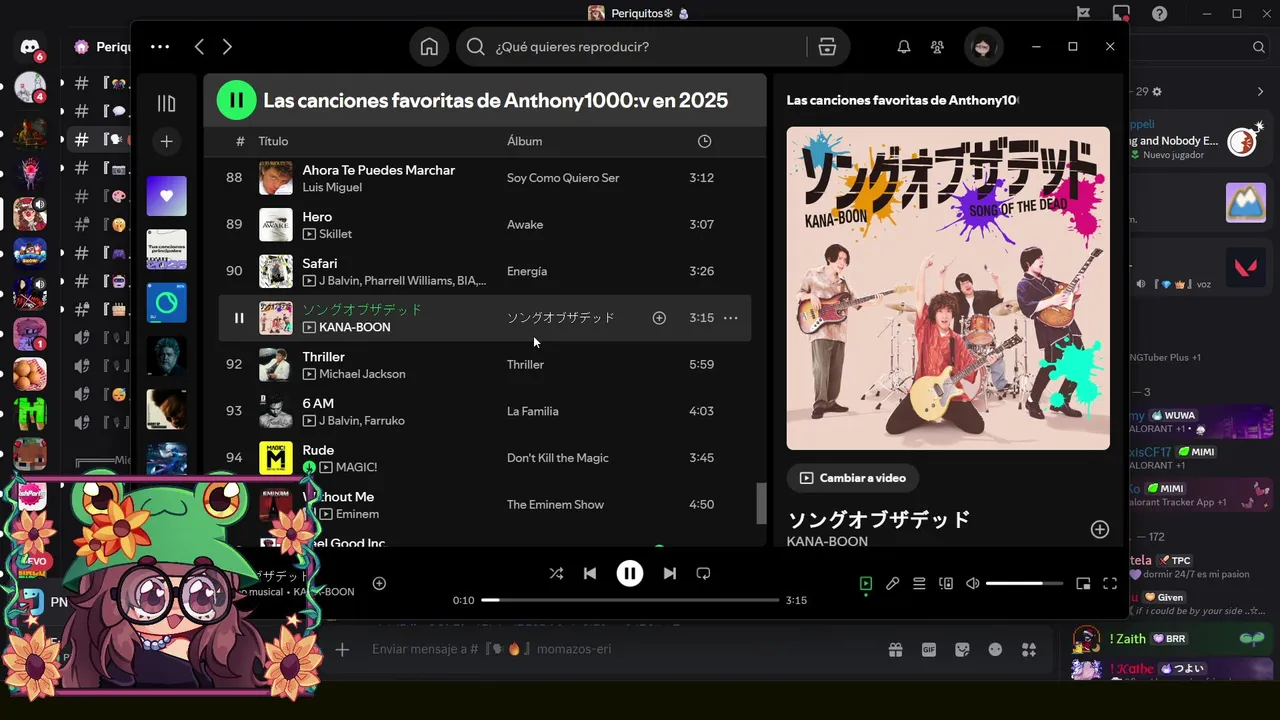The width and height of the screenshot is (1280, 720).
Task: Open the Browse icon beside search bar
Action: point(827,47)
